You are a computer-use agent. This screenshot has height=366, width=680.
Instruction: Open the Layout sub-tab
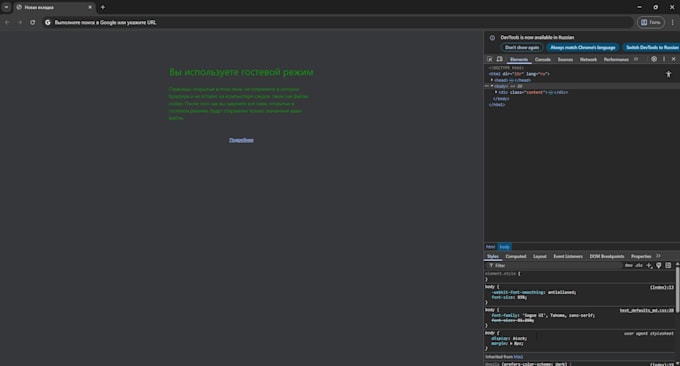pos(539,256)
